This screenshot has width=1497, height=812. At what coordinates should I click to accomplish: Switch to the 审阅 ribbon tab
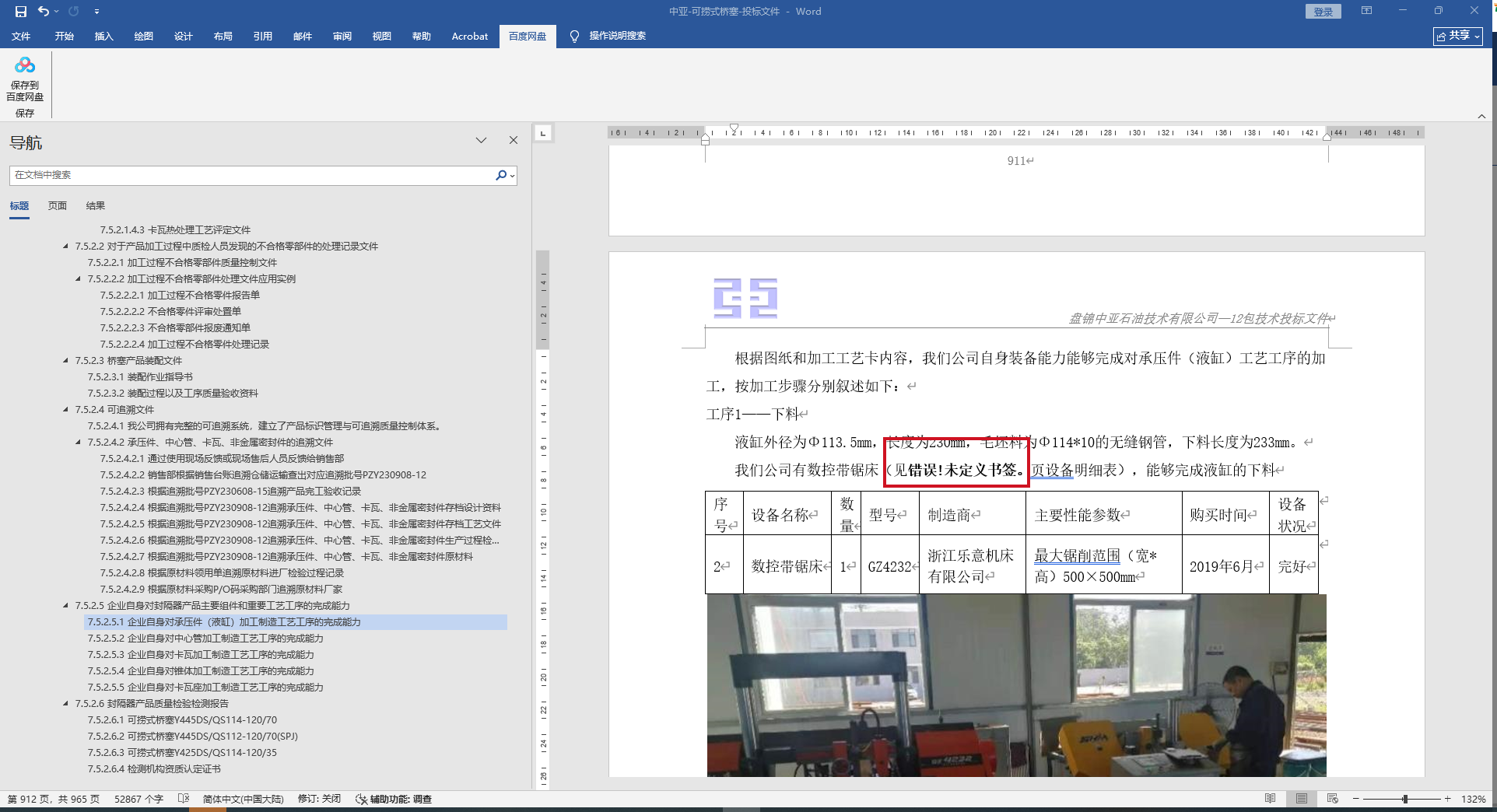pyautogui.click(x=342, y=36)
